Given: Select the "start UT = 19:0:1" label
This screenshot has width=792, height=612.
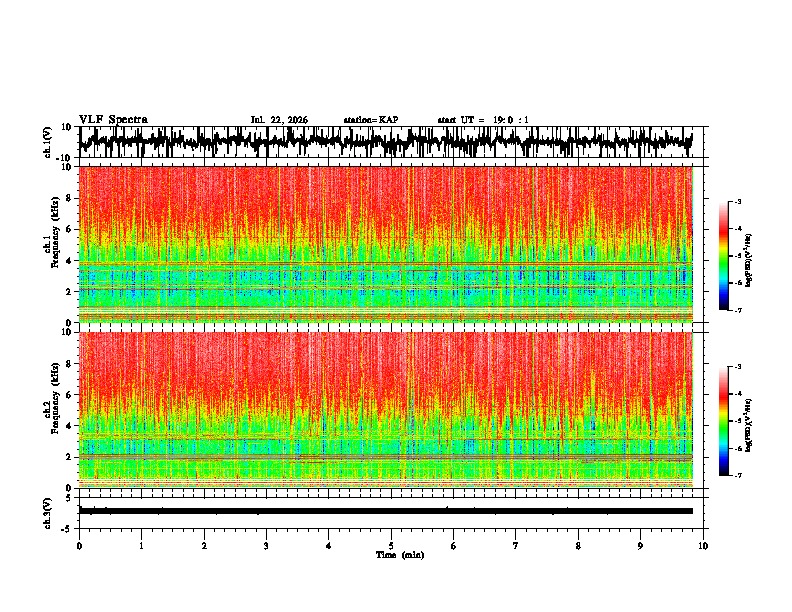Looking at the screenshot, I should click(x=483, y=120).
